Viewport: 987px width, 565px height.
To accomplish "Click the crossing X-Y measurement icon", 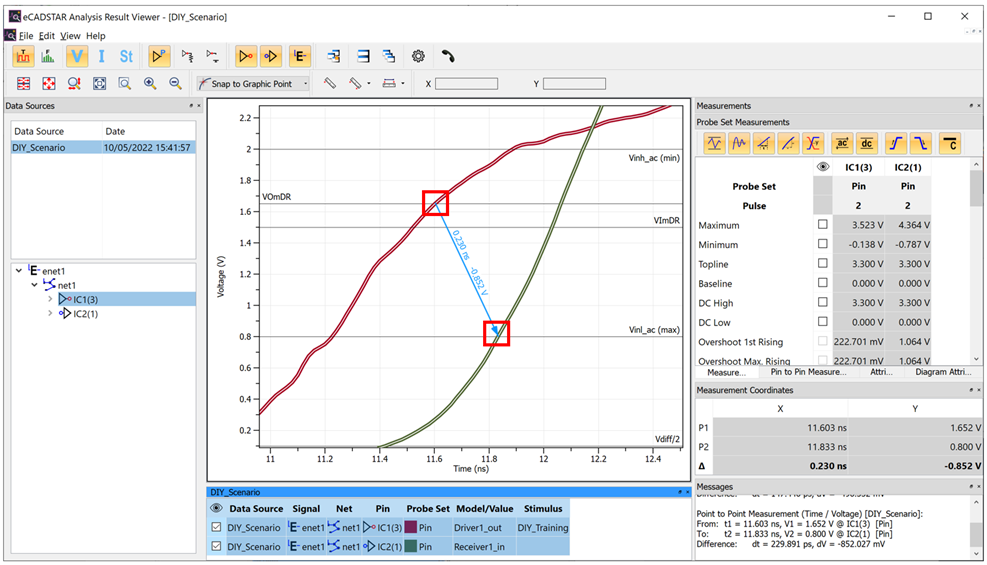I will [x=813, y=144].
